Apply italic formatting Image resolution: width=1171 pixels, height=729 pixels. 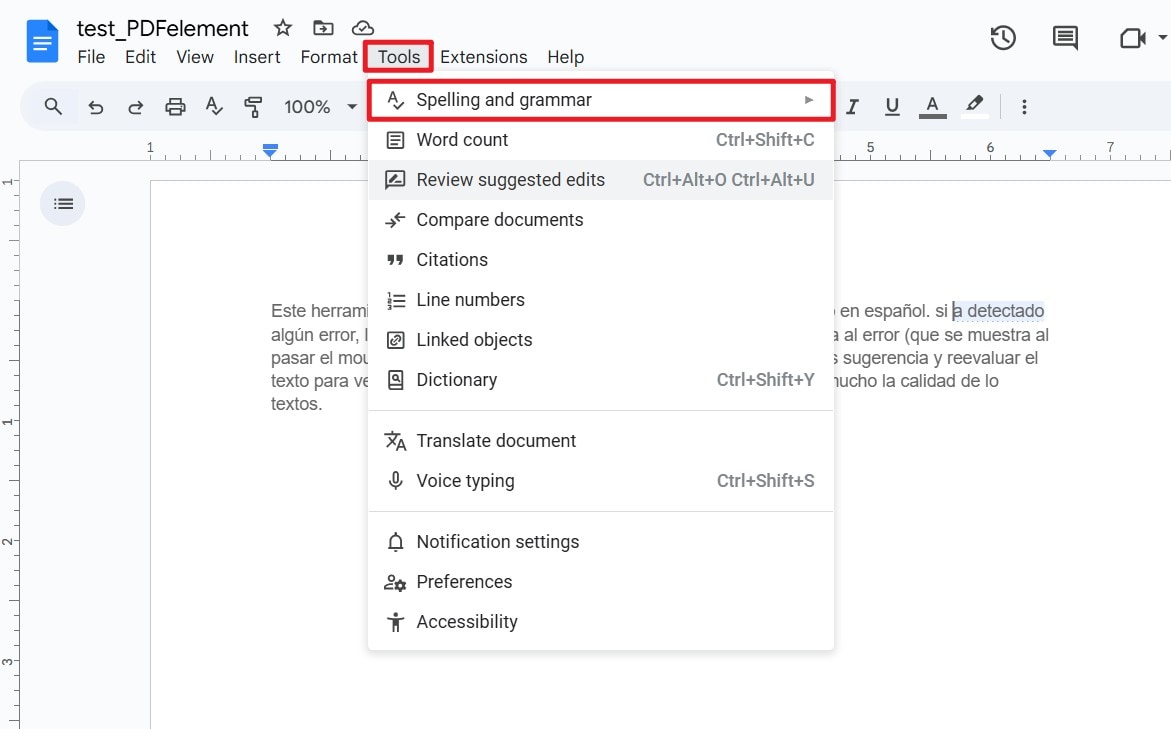click(x=852, y=107)
